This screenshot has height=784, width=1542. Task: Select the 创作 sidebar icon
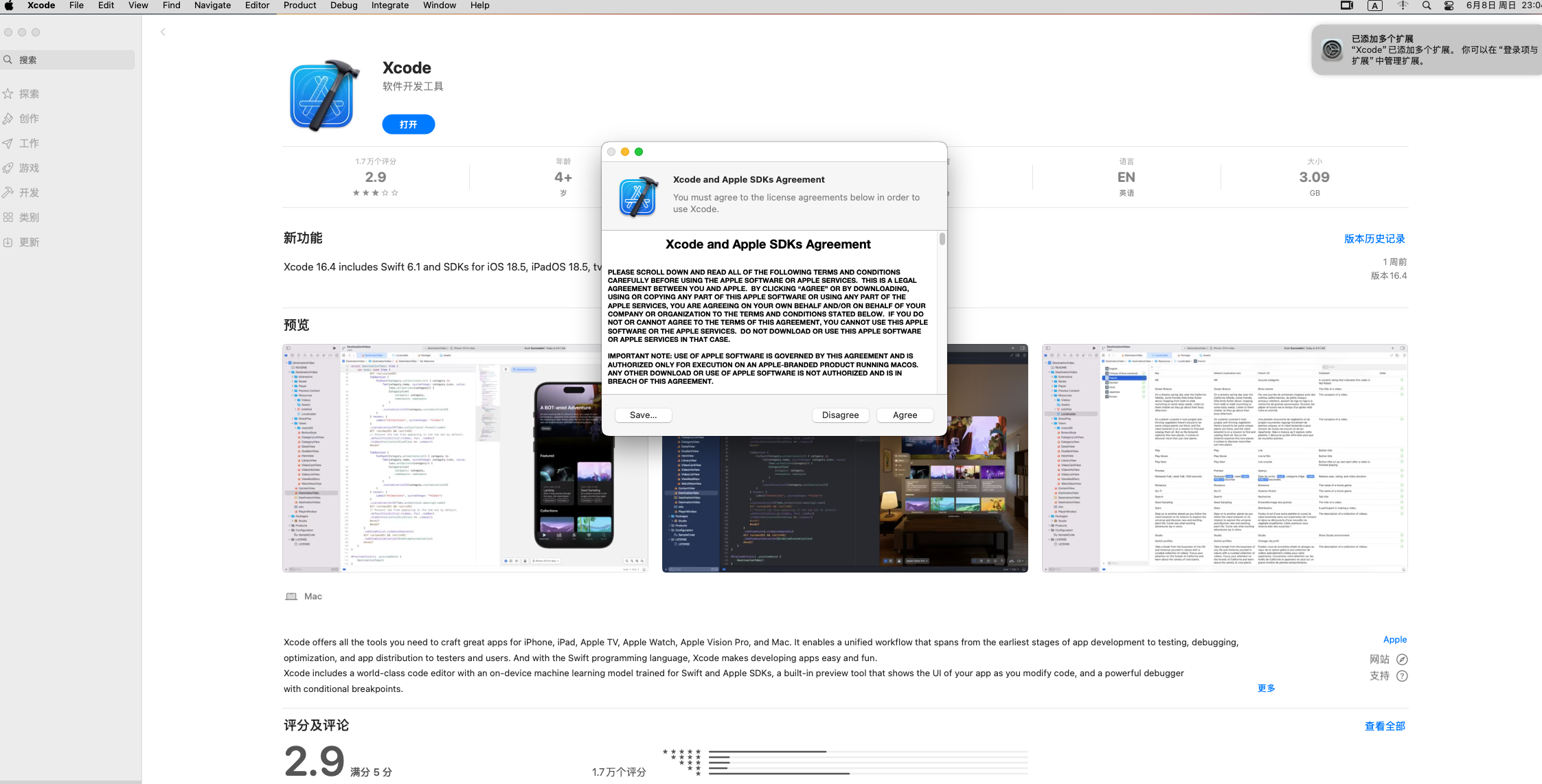tap(29, 118)
